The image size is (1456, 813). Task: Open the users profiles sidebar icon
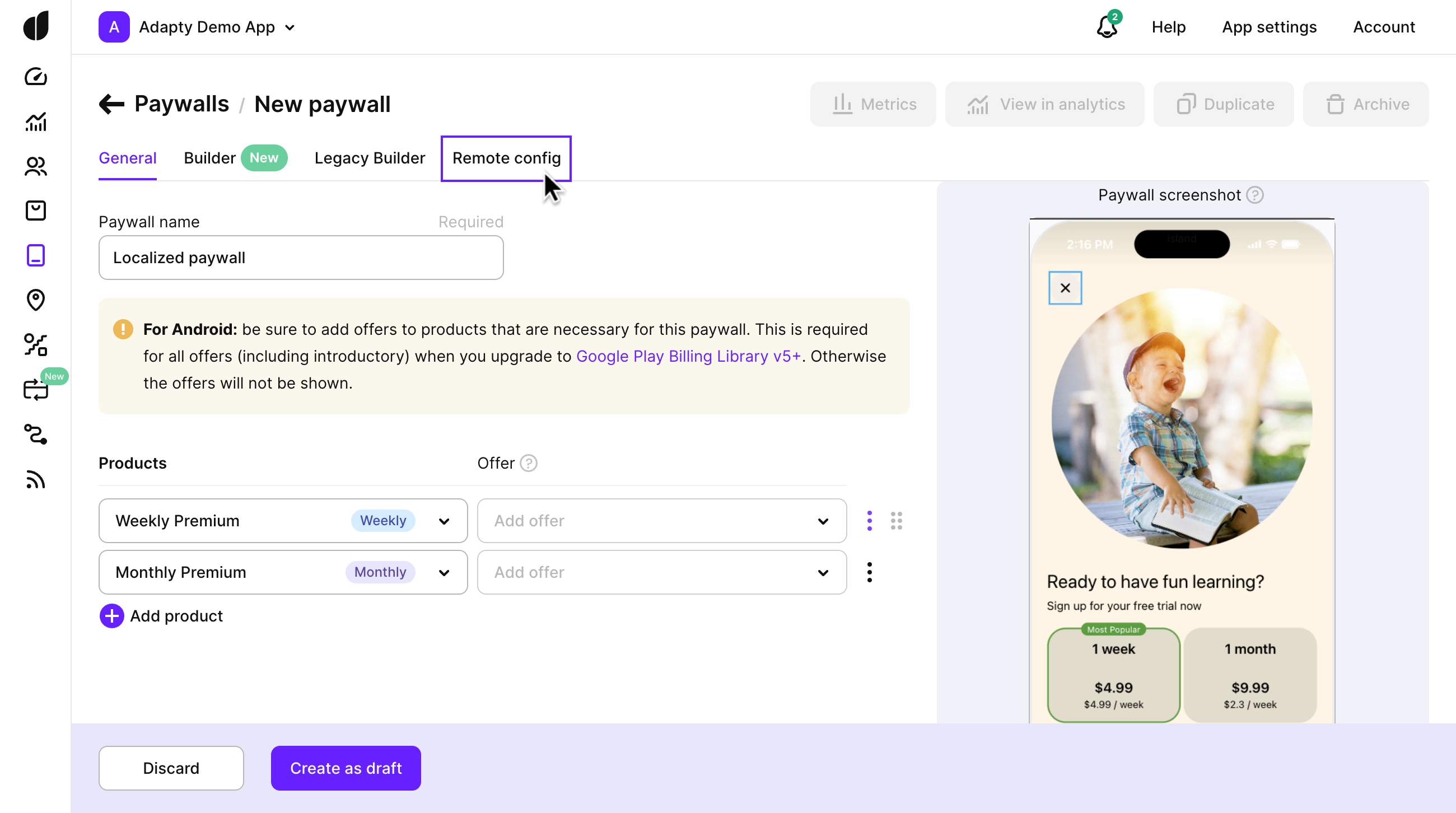click(36, 166)
